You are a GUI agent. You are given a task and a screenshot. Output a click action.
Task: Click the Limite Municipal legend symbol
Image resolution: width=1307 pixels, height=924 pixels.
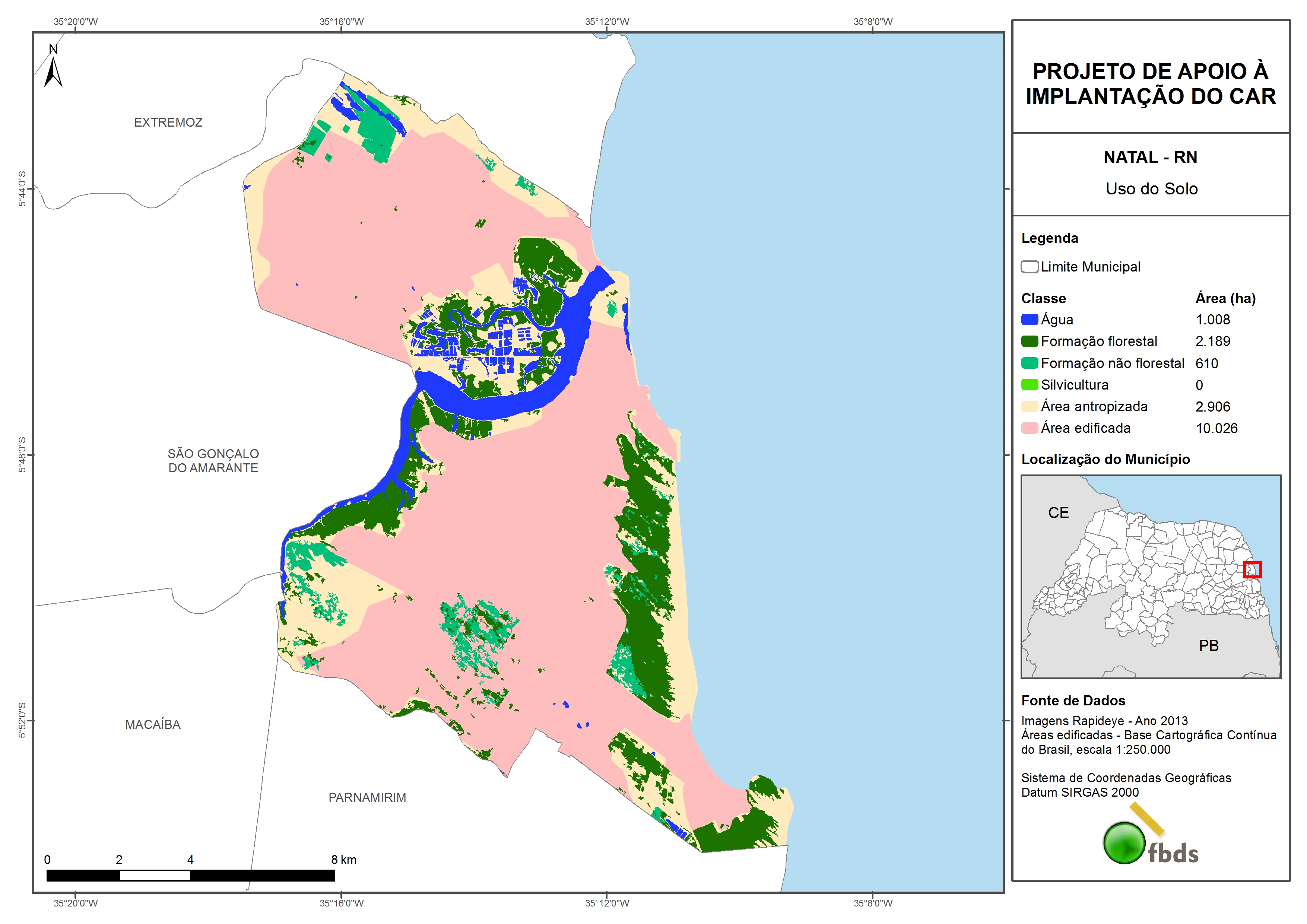1029,266
